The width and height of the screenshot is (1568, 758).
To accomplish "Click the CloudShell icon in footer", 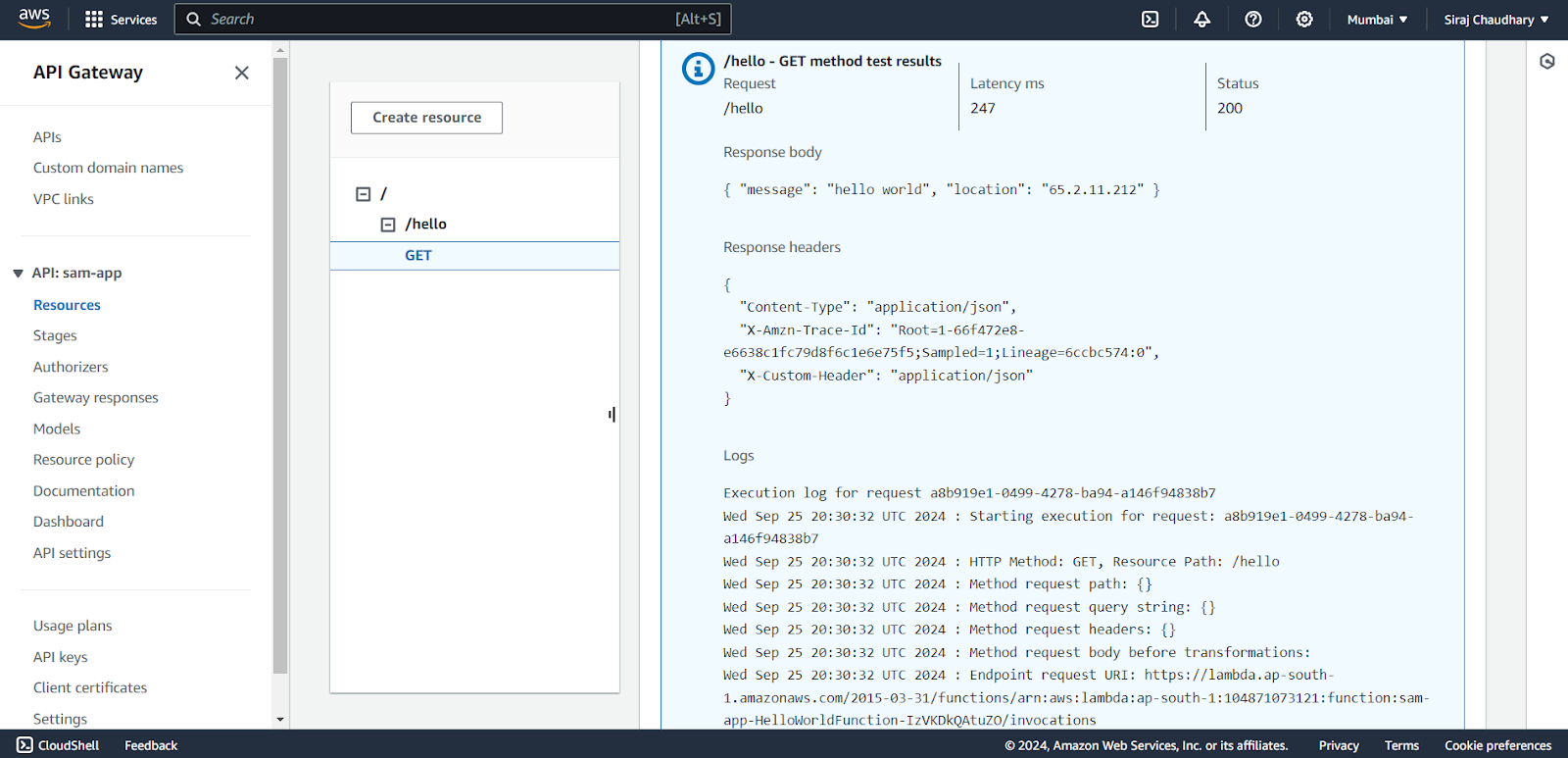I will [25, 745].
